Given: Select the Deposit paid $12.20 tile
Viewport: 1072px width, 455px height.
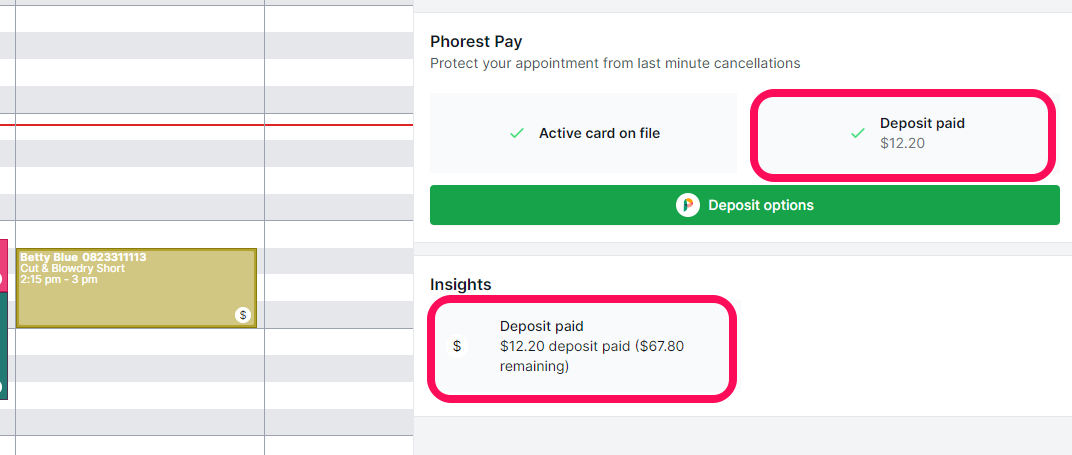Looking at the screenshot, I should (x=902, y=134).
